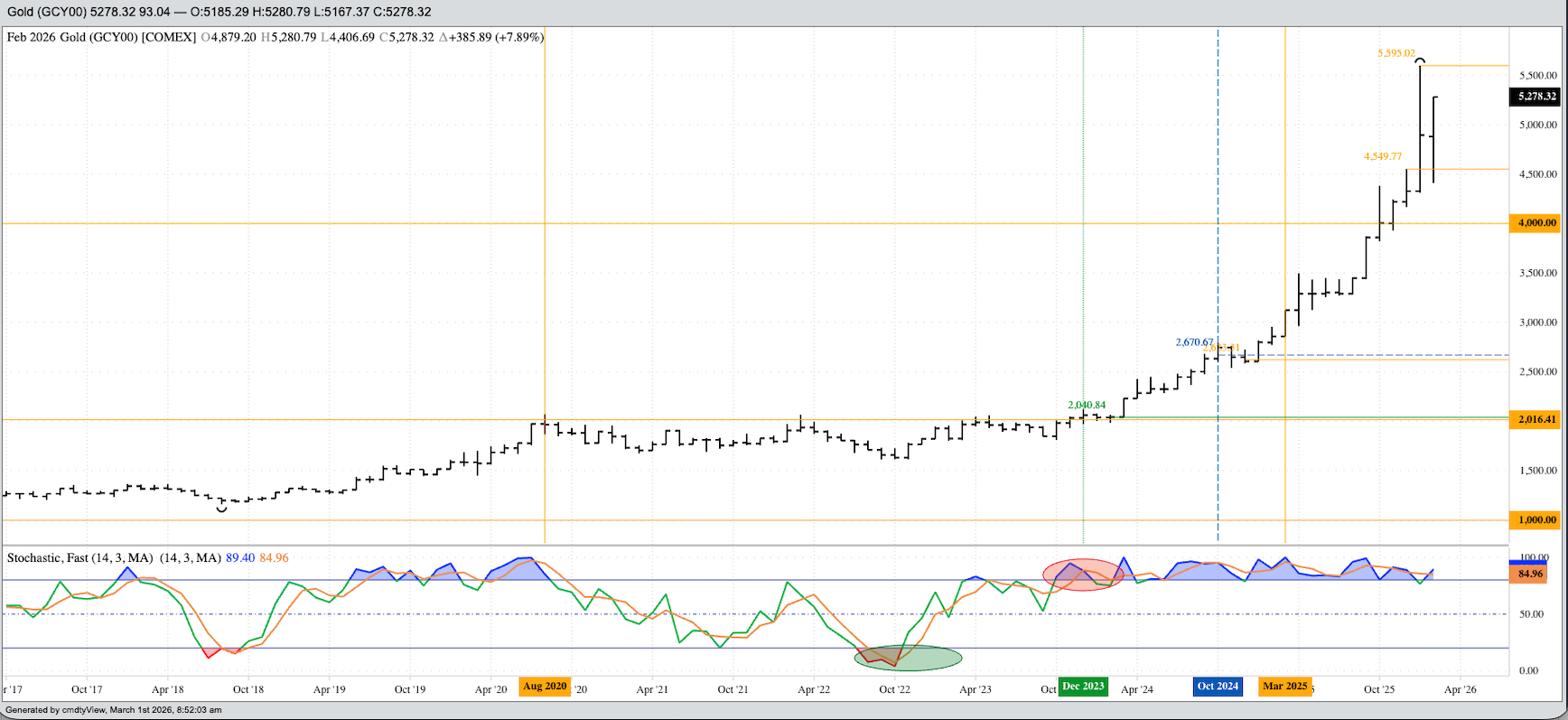Click the 2,016.41 price level tag
1568x720 pixels.
tap(1535, 419)
